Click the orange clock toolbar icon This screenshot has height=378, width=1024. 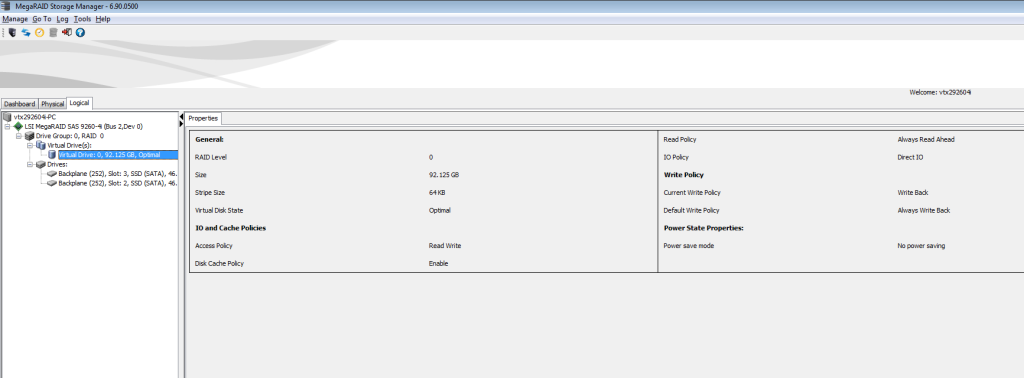pos(40,32)
